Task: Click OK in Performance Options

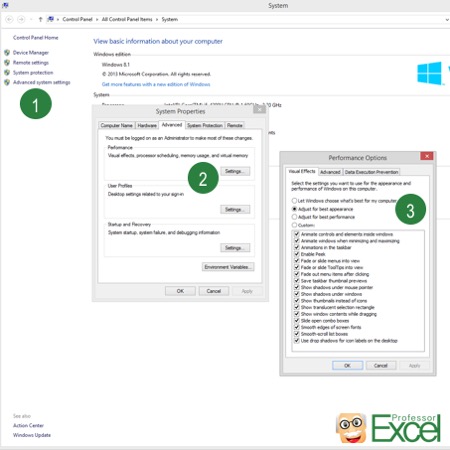Action: pos(347,366)
